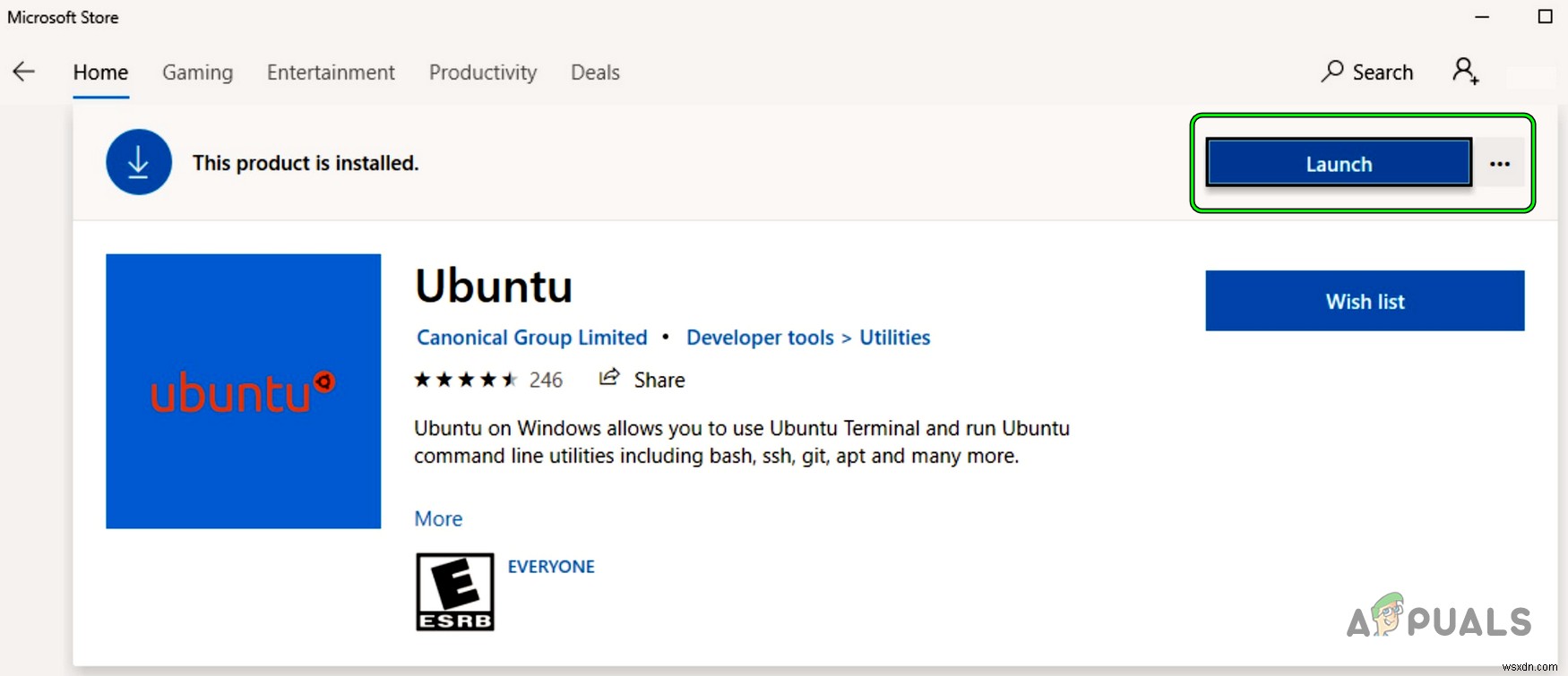1568x676 pixels.
Task: Open the Microsoft Store logo icon
Action: (x=62, y=16)
